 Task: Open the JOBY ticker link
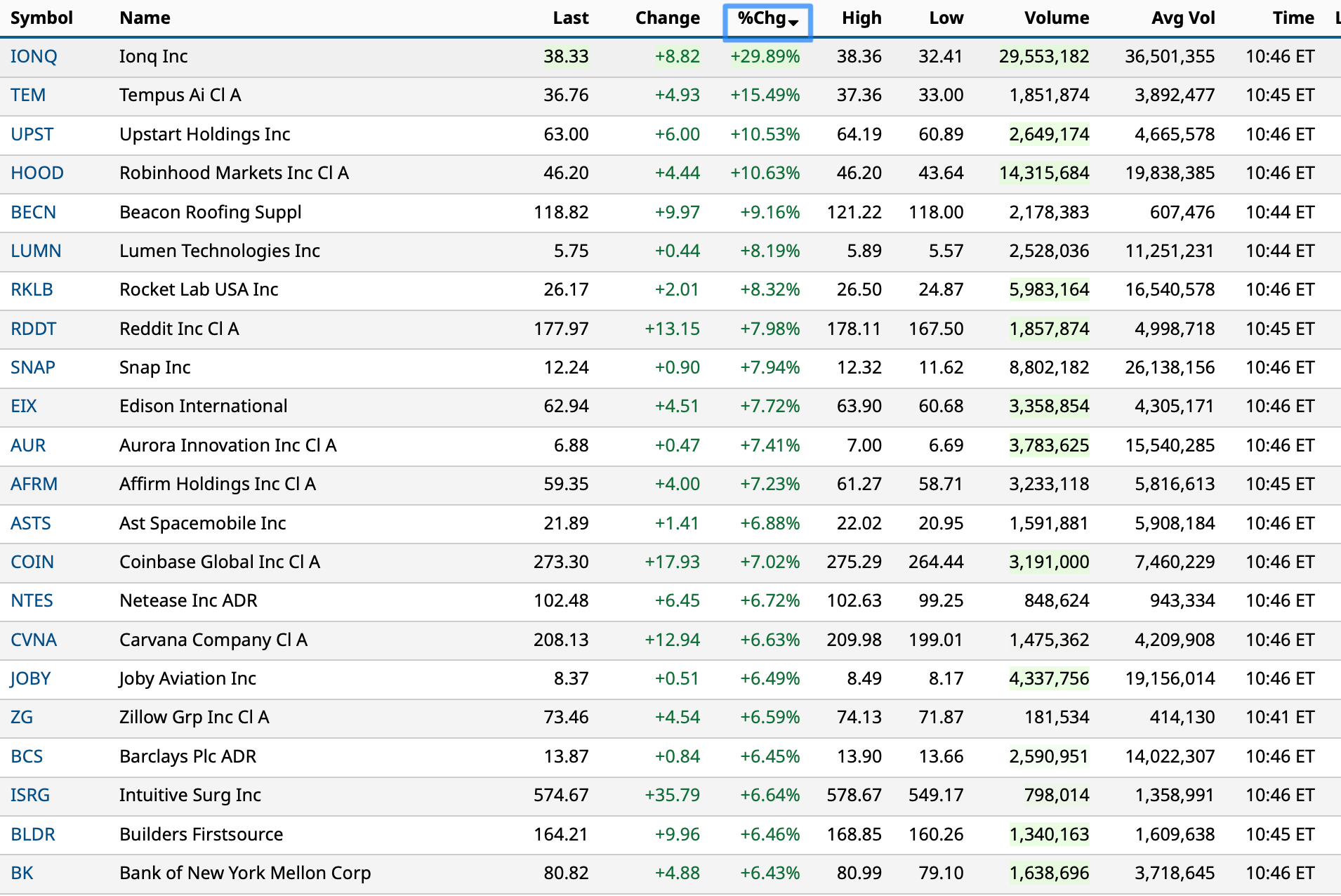tap(30, 678)
